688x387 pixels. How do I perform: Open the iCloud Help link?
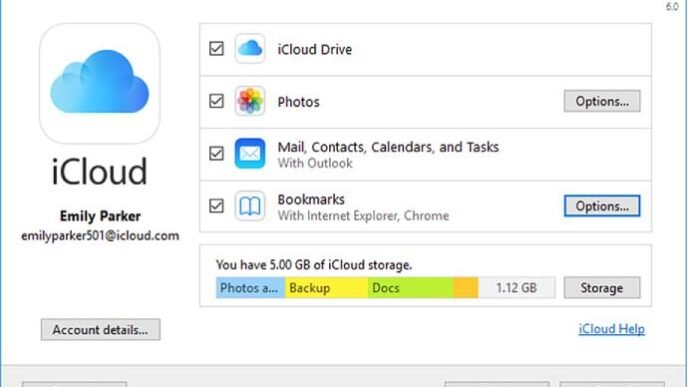pos(612,329)
